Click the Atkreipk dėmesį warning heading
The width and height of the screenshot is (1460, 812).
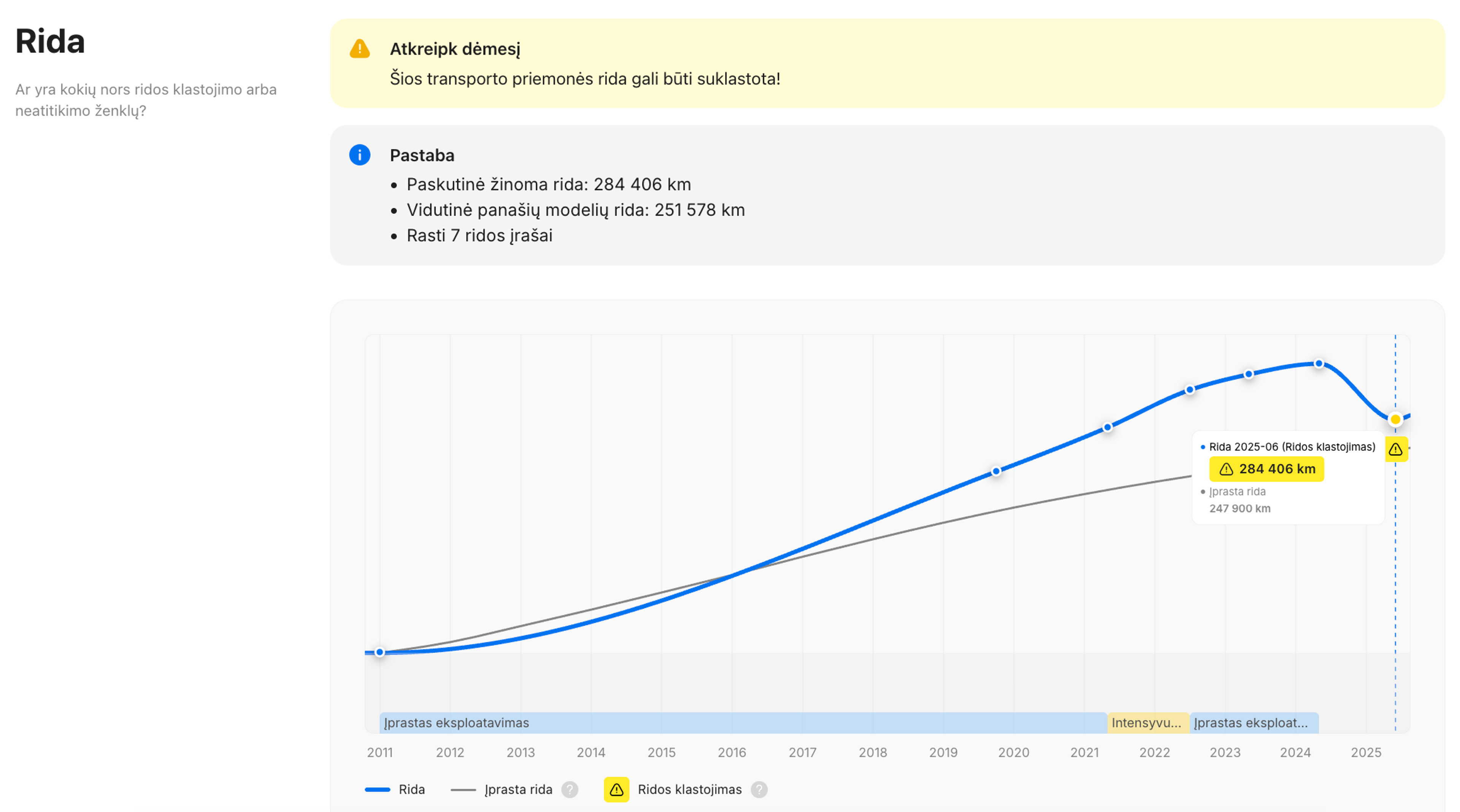coord(455,49)
